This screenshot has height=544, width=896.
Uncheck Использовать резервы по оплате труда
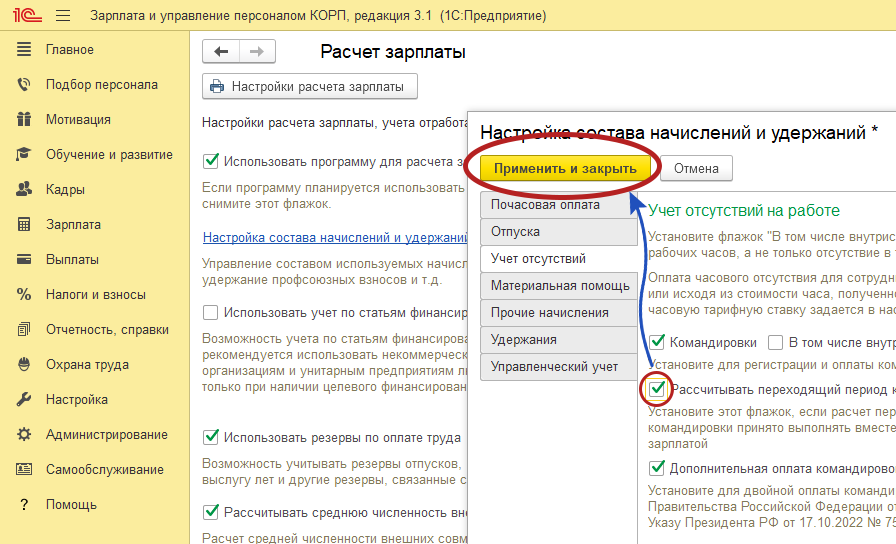click(x=211, y=437)
